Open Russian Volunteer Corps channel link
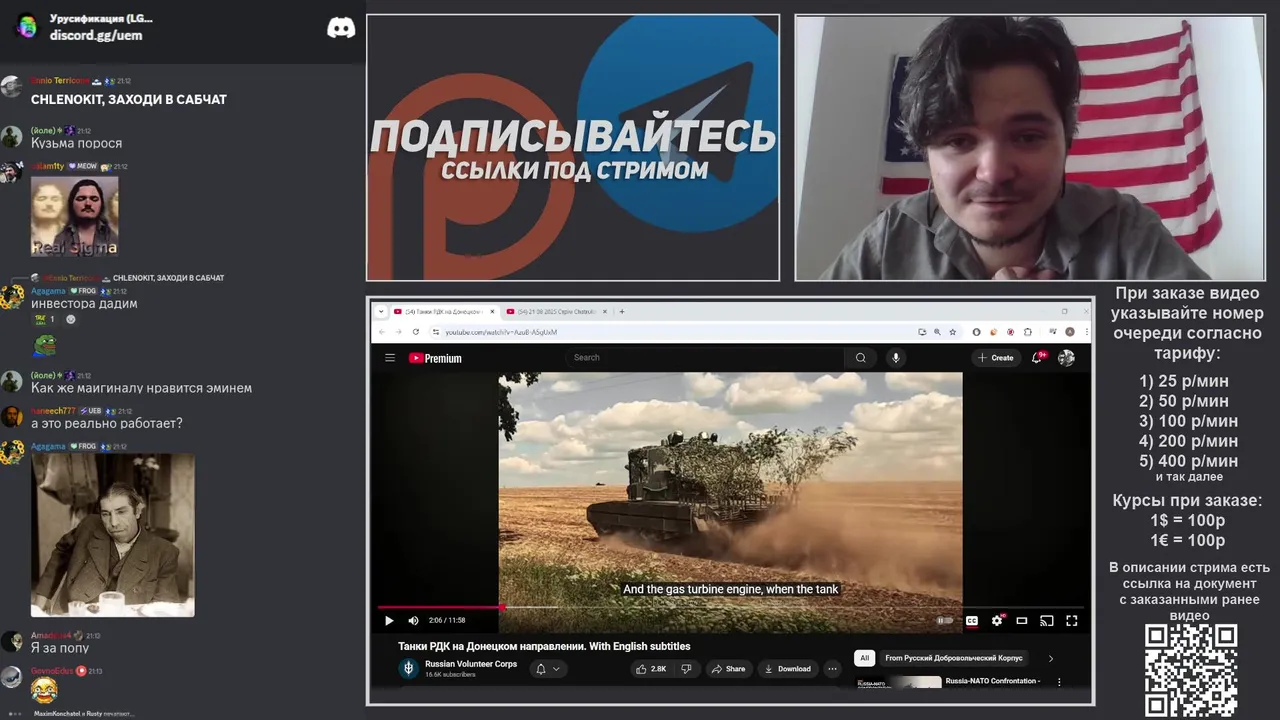 click(x=471, y=664)
